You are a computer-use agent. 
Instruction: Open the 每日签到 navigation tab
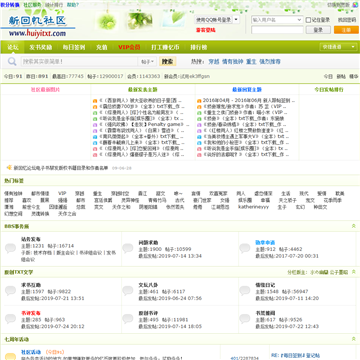tap(74, 47)
